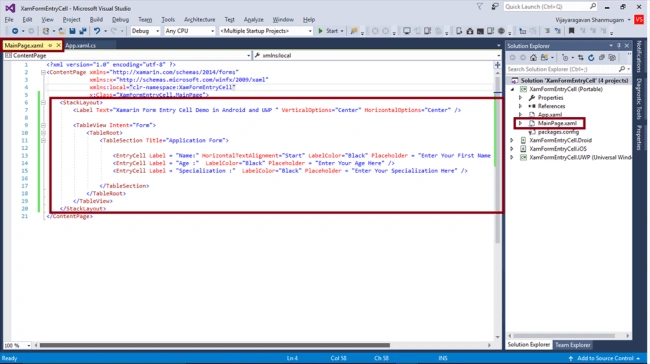The width and height of the screenshot is (650, 364).
Task: Click the Save All icon in the toolbar
Action: 82,31
